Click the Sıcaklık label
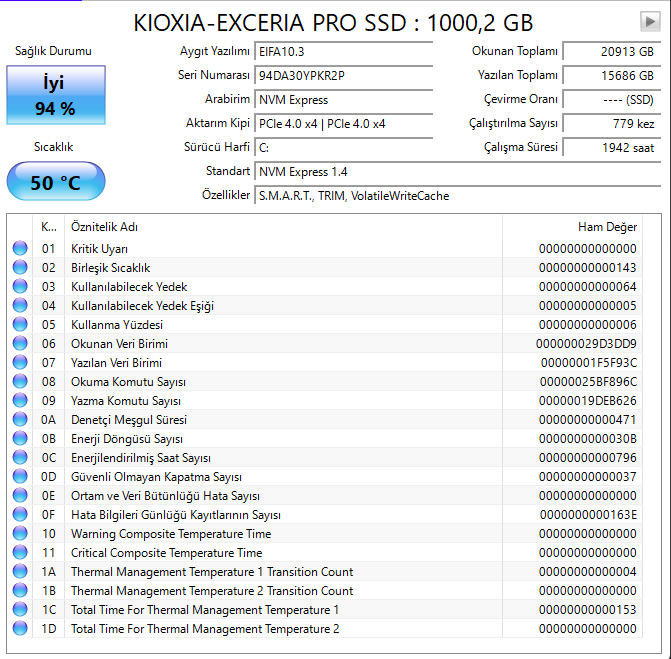The width and height of the screenshot is (671, 659). pos(53,147)
